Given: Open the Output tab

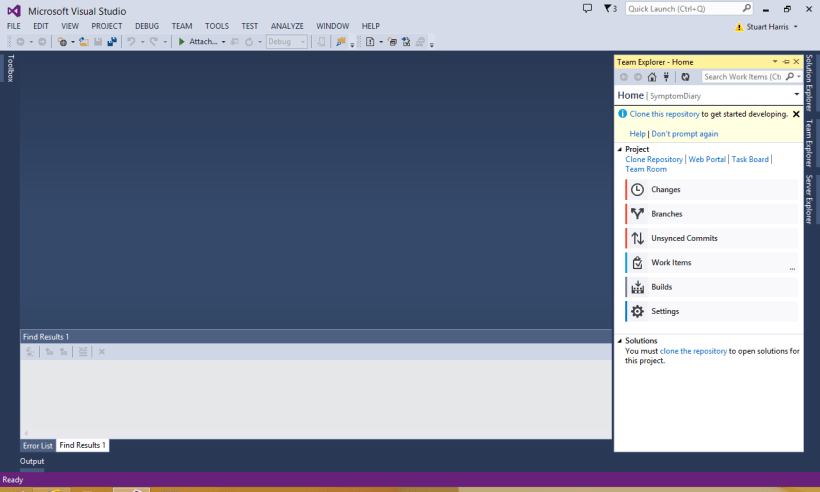Looking at the screenshot, I should (x=32, y=461).
